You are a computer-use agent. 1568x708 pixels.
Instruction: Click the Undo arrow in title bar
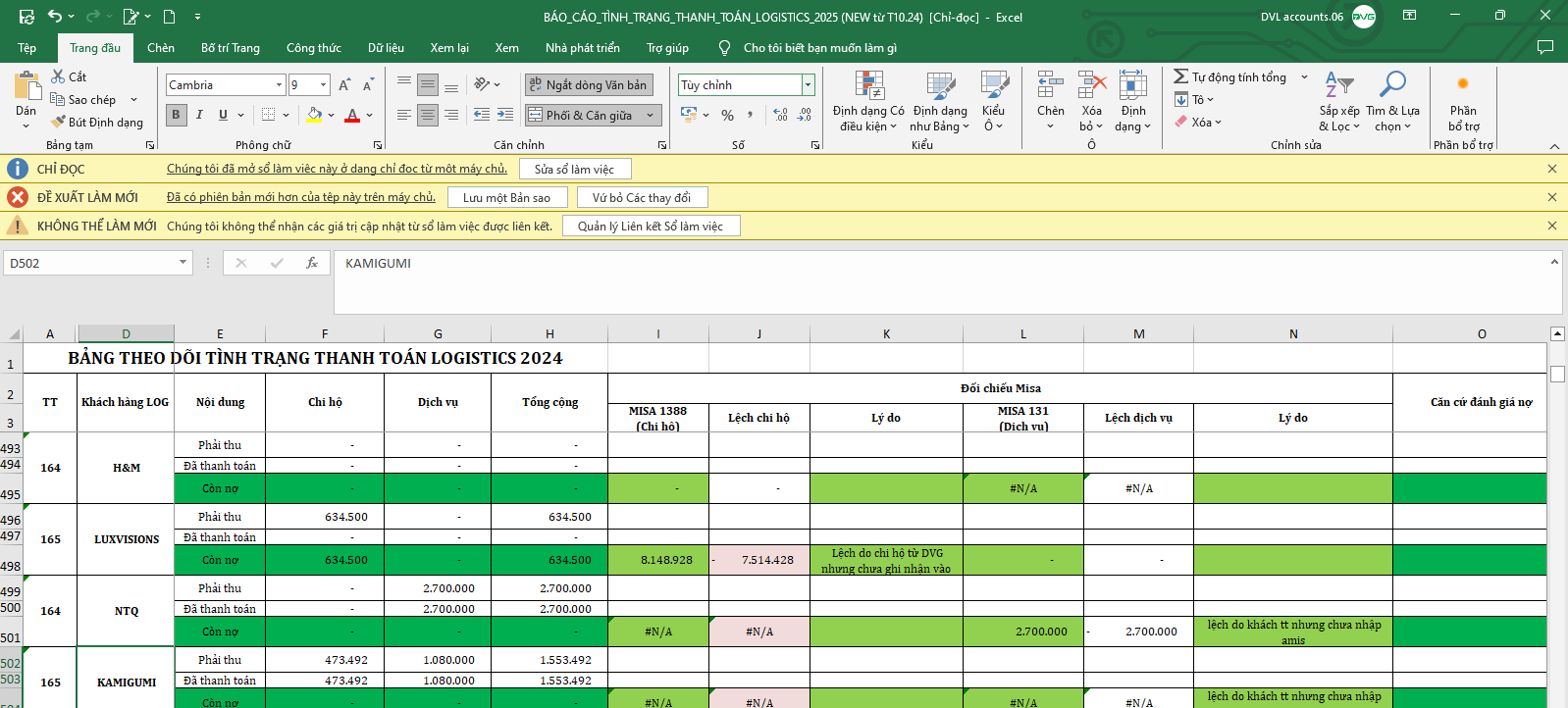(56, 17)
